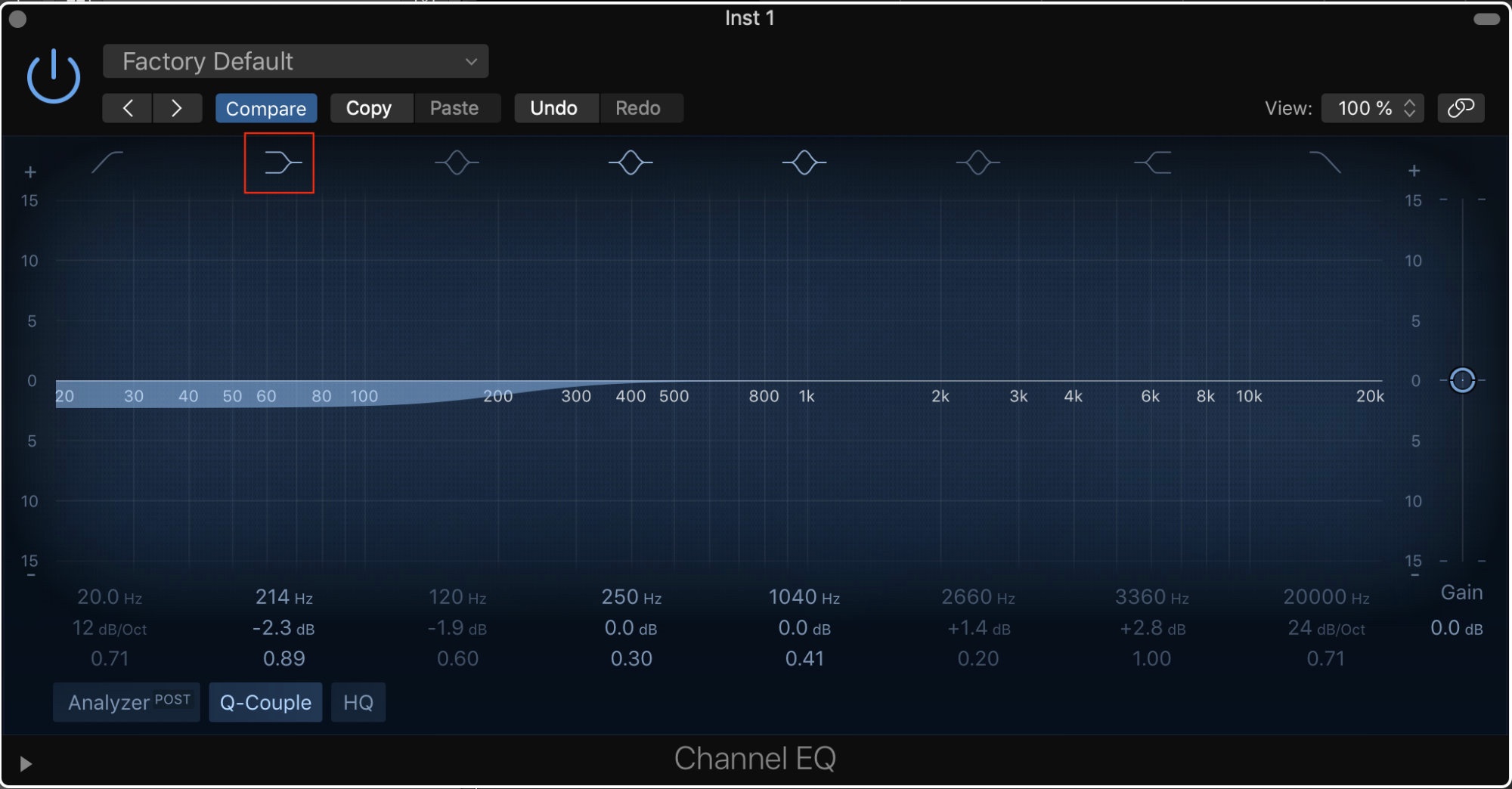Click the master Gain slider handle

click(x=1462, y=380)
